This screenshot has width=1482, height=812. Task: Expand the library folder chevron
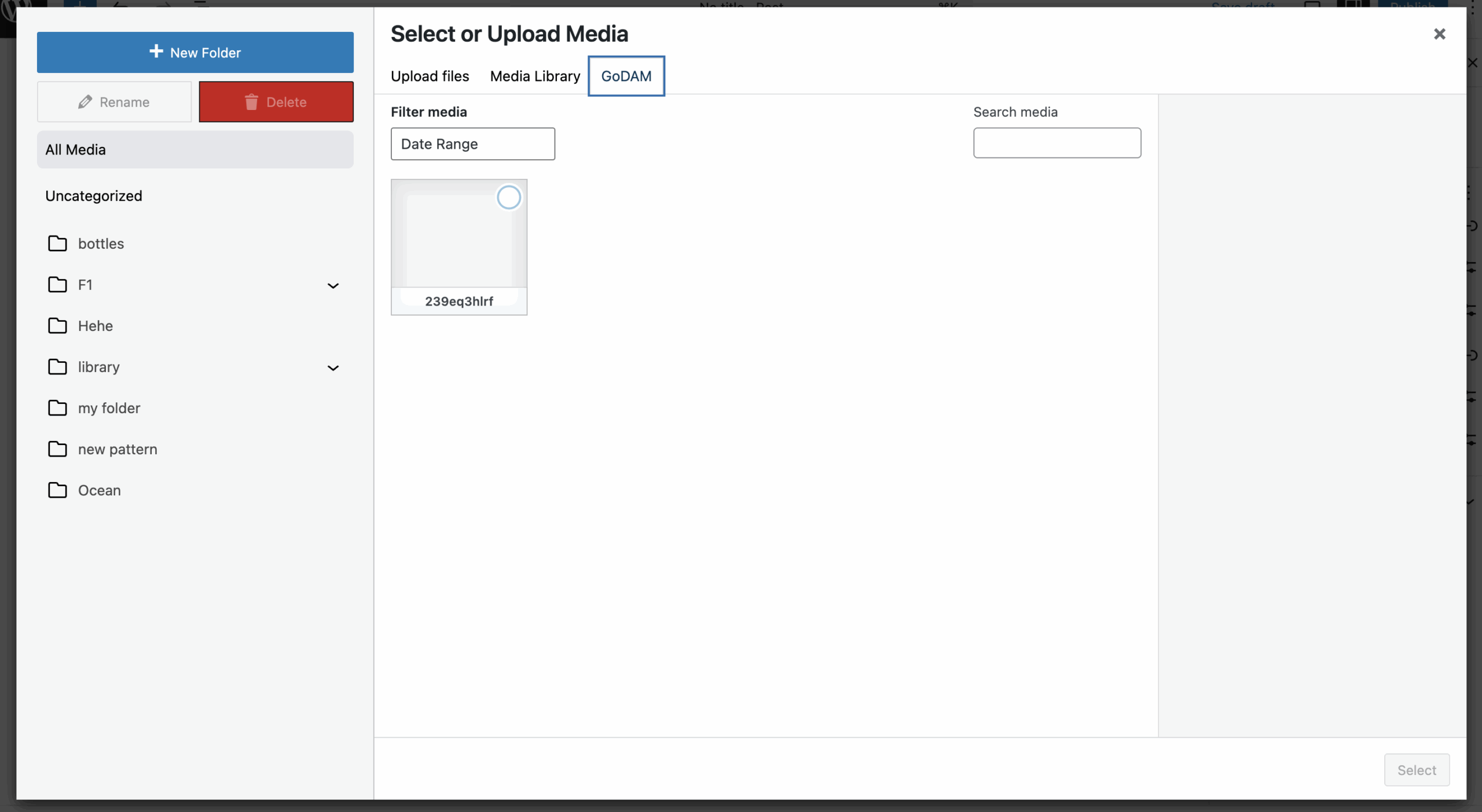coord(333,368)
